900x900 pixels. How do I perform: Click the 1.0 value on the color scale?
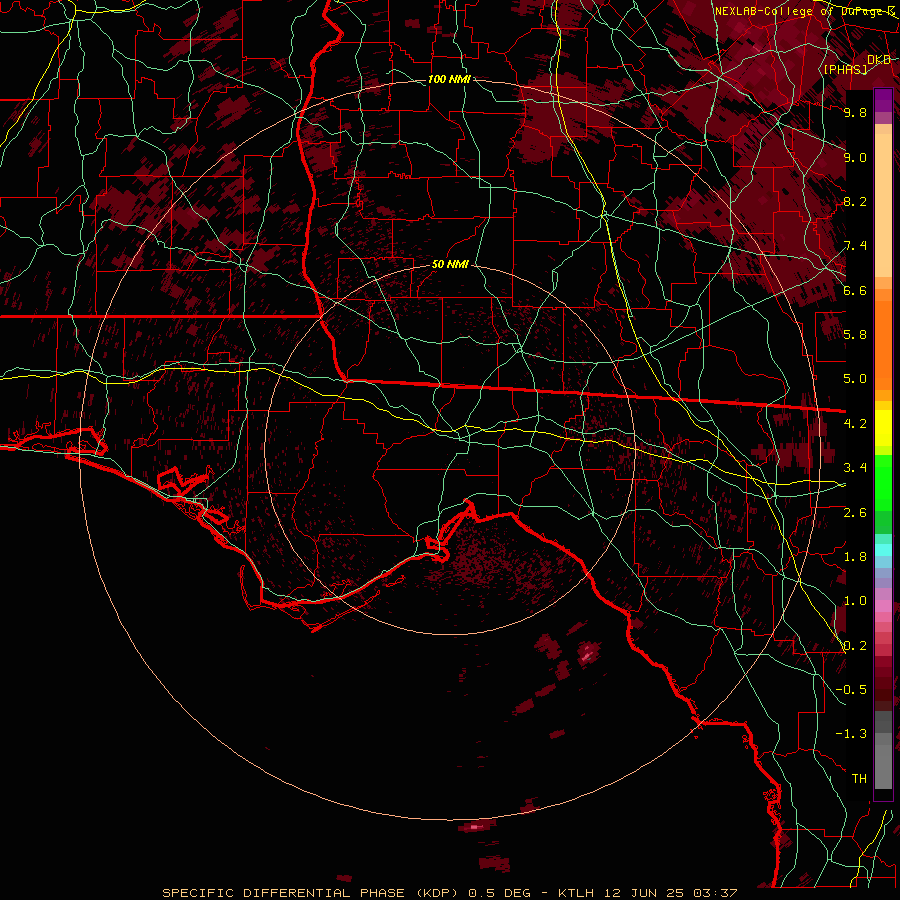click(855, 601)
